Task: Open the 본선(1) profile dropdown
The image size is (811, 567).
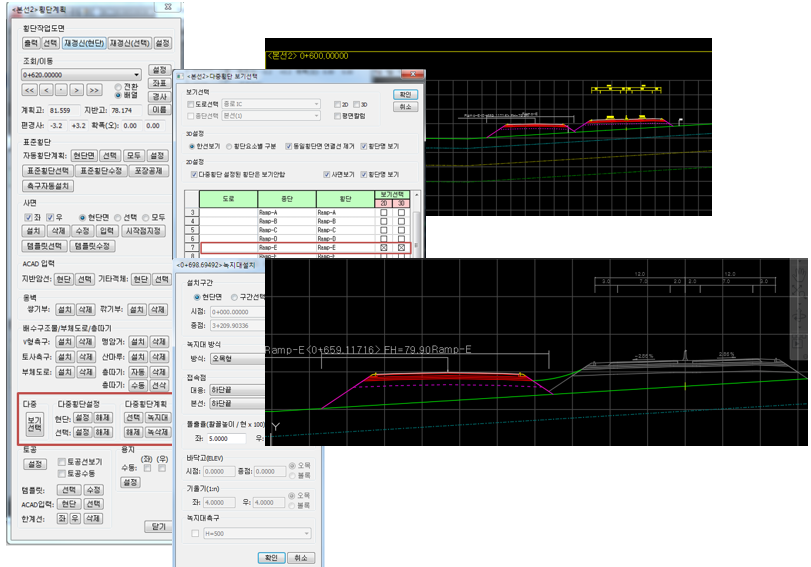Action: (271, 116)
